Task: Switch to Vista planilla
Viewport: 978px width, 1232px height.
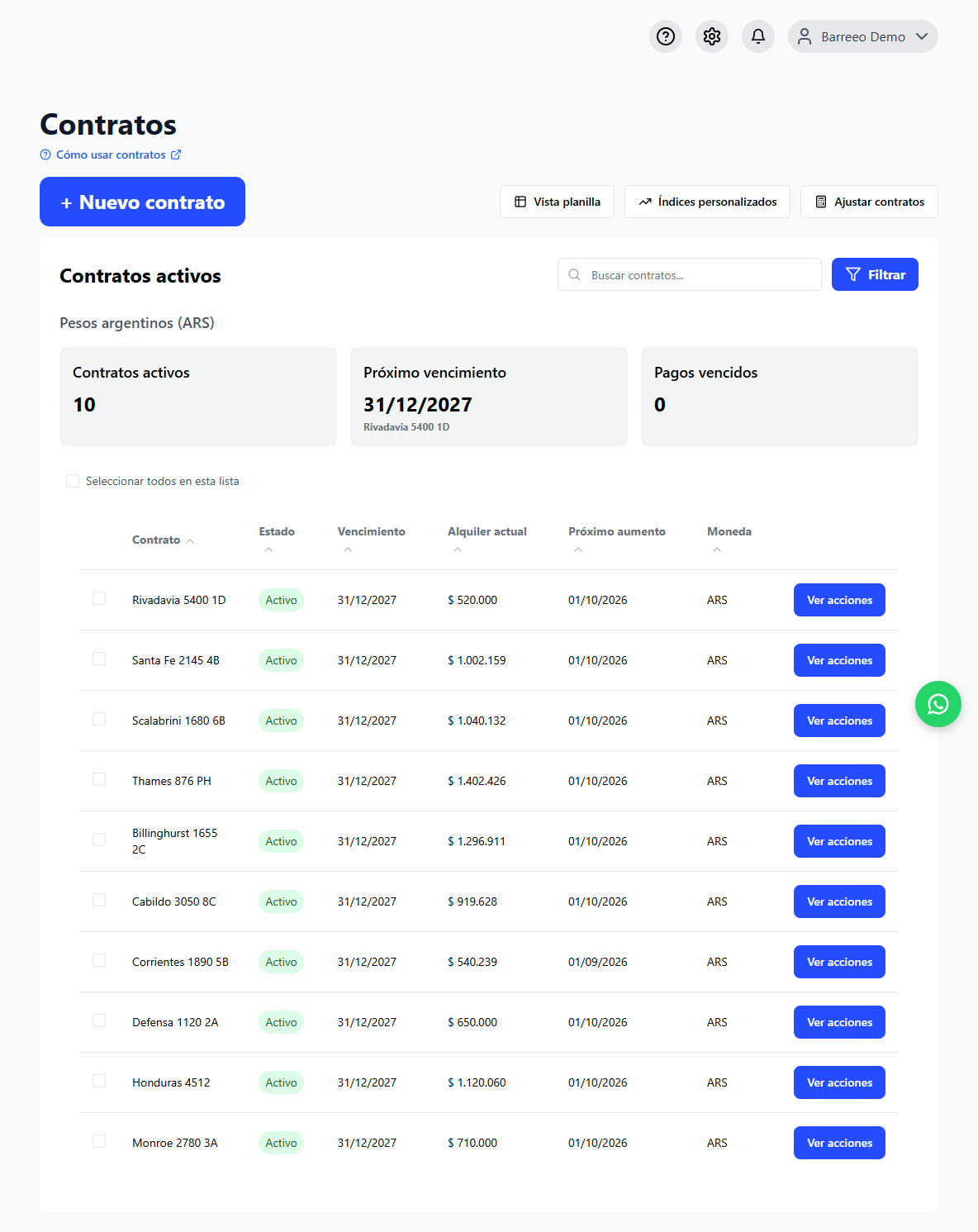Action: coord(557,202)
